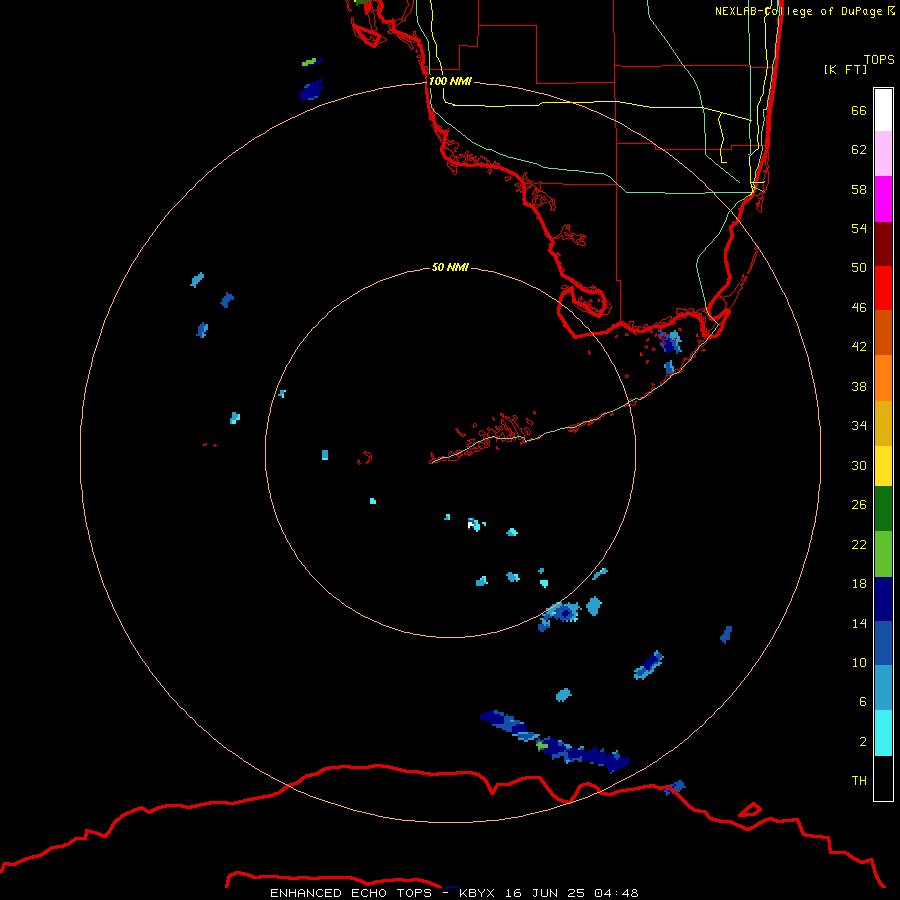Click the '14' legend value
The height and width of the screenshot is (900, 900).
(x=859, y=623)
